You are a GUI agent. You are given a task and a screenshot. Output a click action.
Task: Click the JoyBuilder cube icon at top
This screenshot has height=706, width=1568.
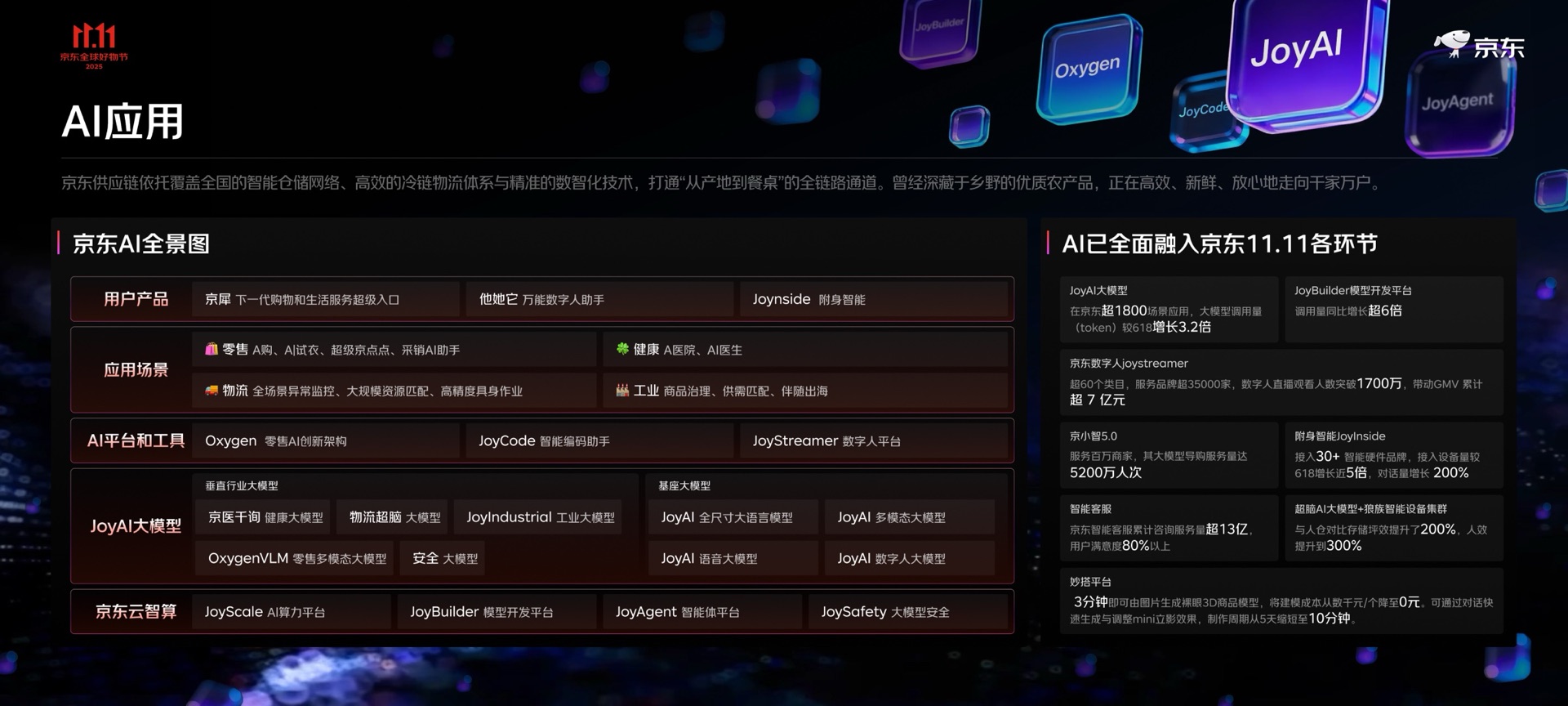940,30
